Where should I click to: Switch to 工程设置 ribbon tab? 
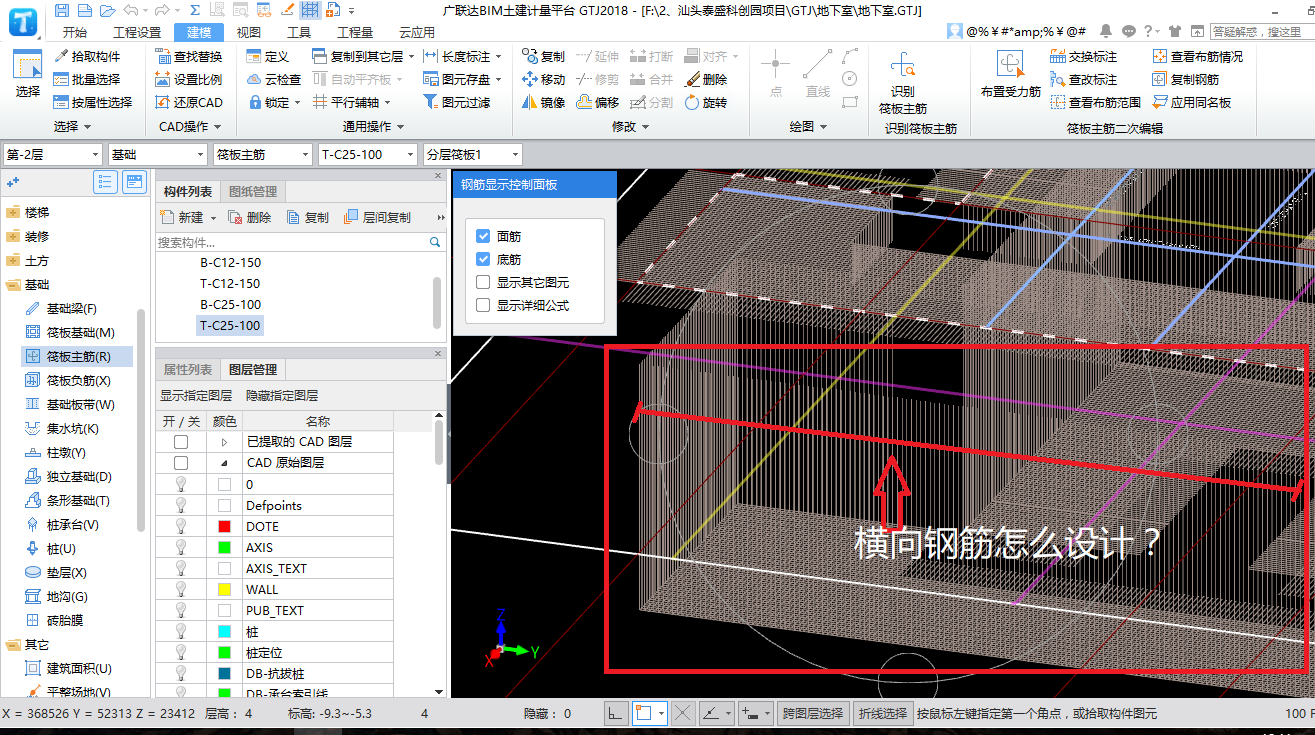[x=137, y=32]
